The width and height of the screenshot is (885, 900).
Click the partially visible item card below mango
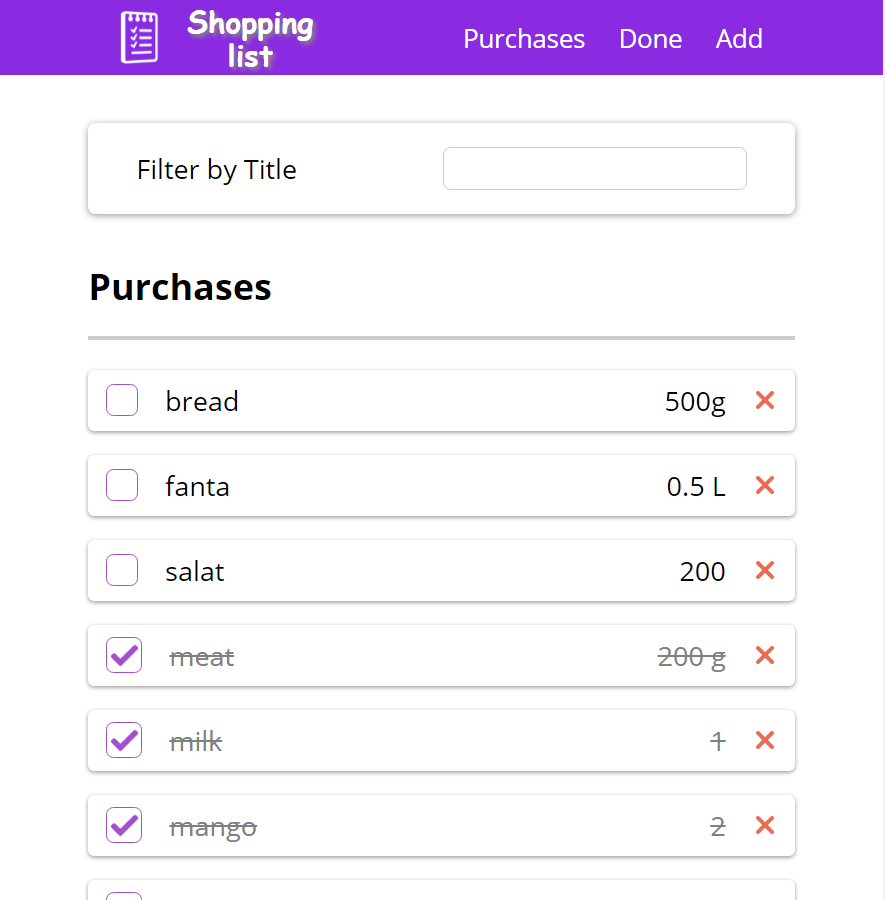[x=441, y=890]
